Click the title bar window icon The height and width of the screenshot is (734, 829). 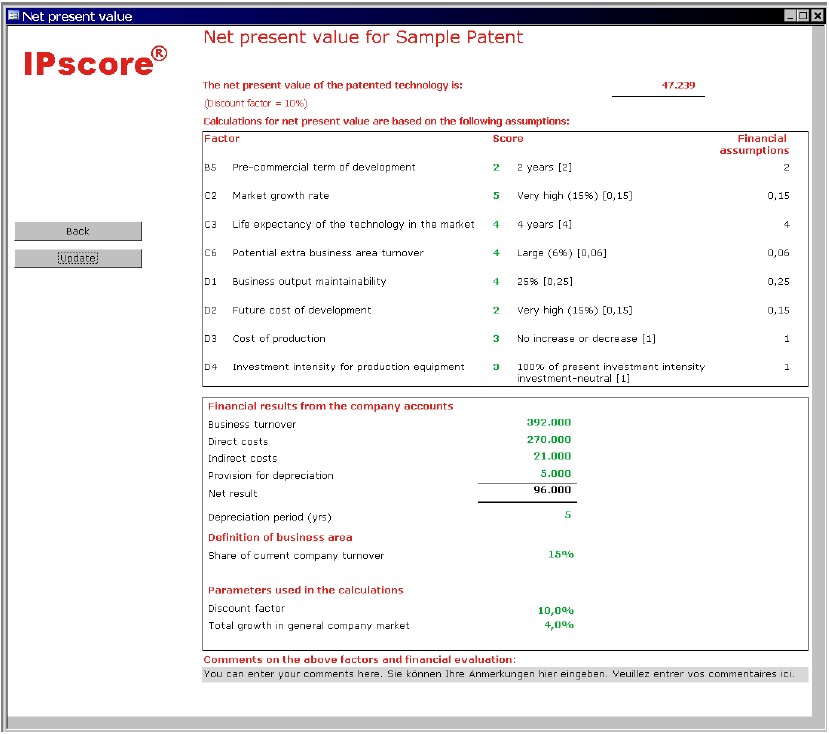13,15
